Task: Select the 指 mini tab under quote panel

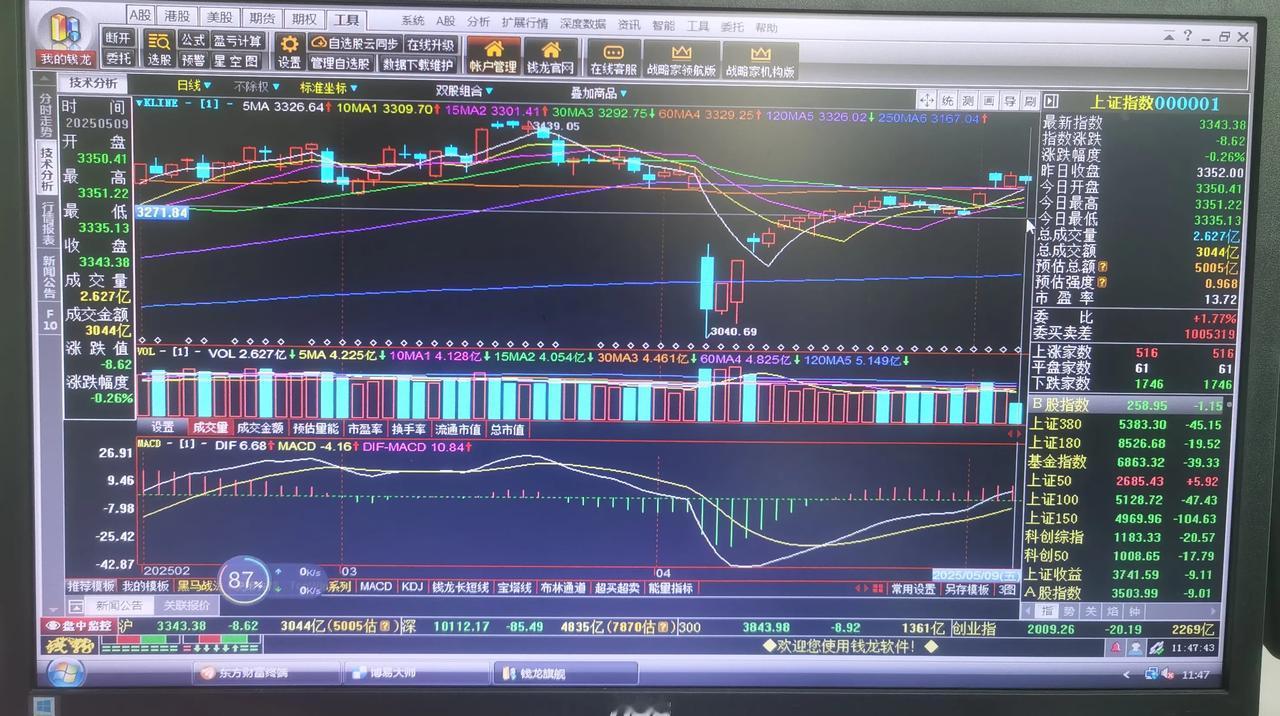Action: point(1048,610)
